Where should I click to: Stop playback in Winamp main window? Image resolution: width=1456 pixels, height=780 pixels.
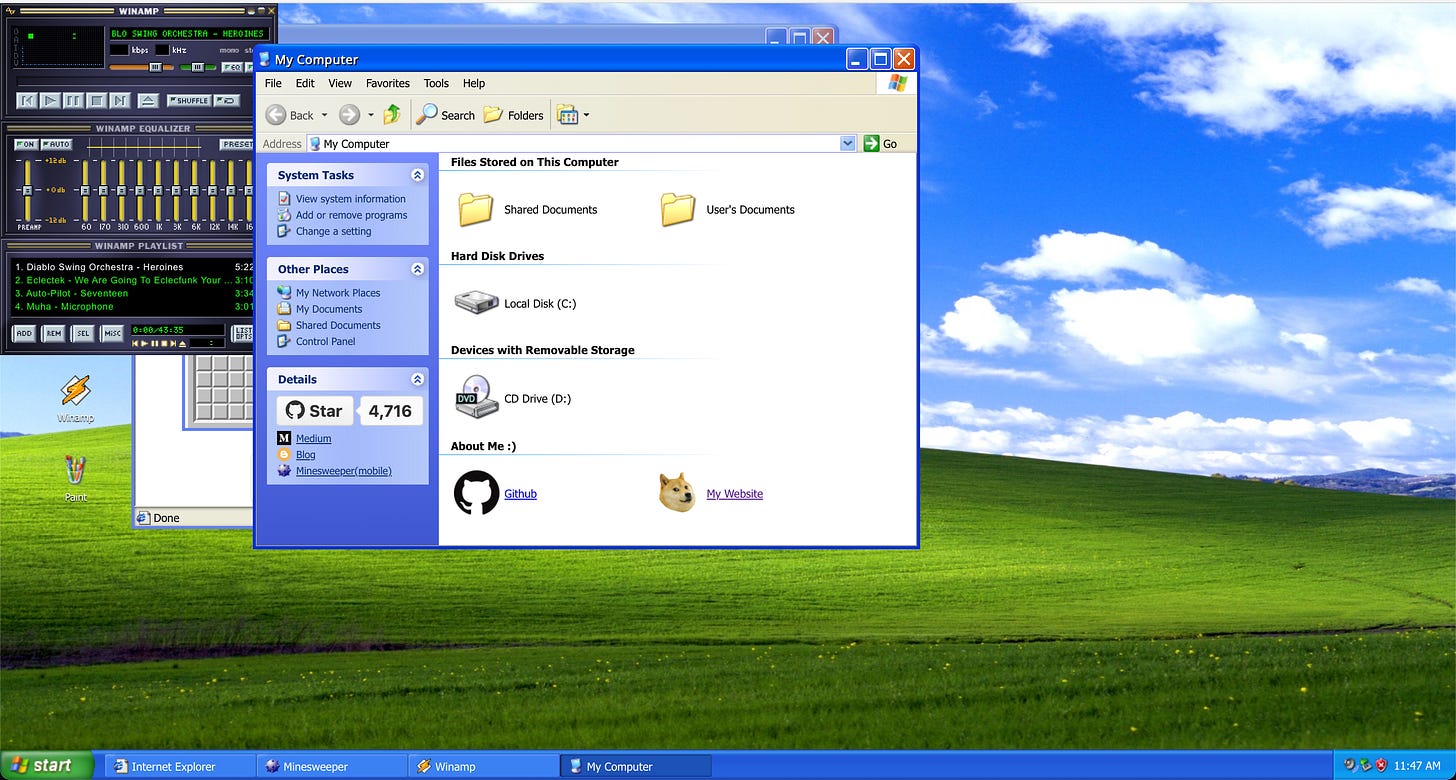click(97, 100)
